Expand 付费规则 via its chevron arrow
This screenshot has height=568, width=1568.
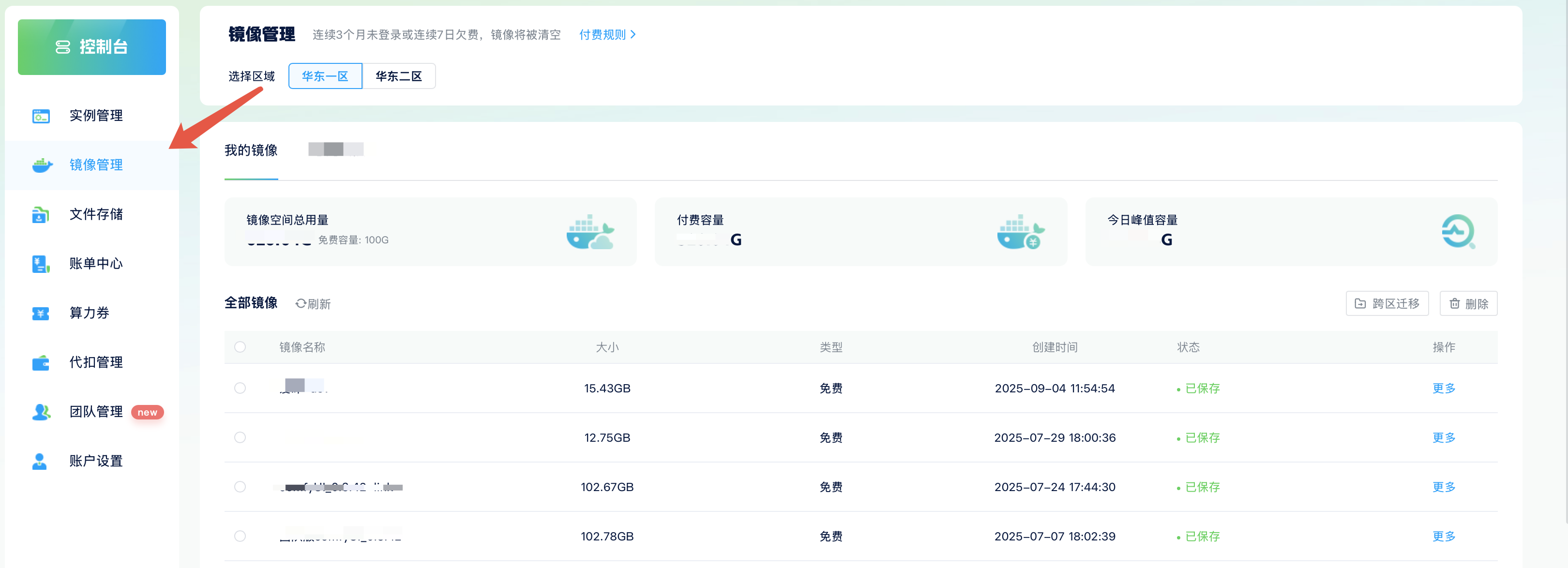(x=633, y=35)
